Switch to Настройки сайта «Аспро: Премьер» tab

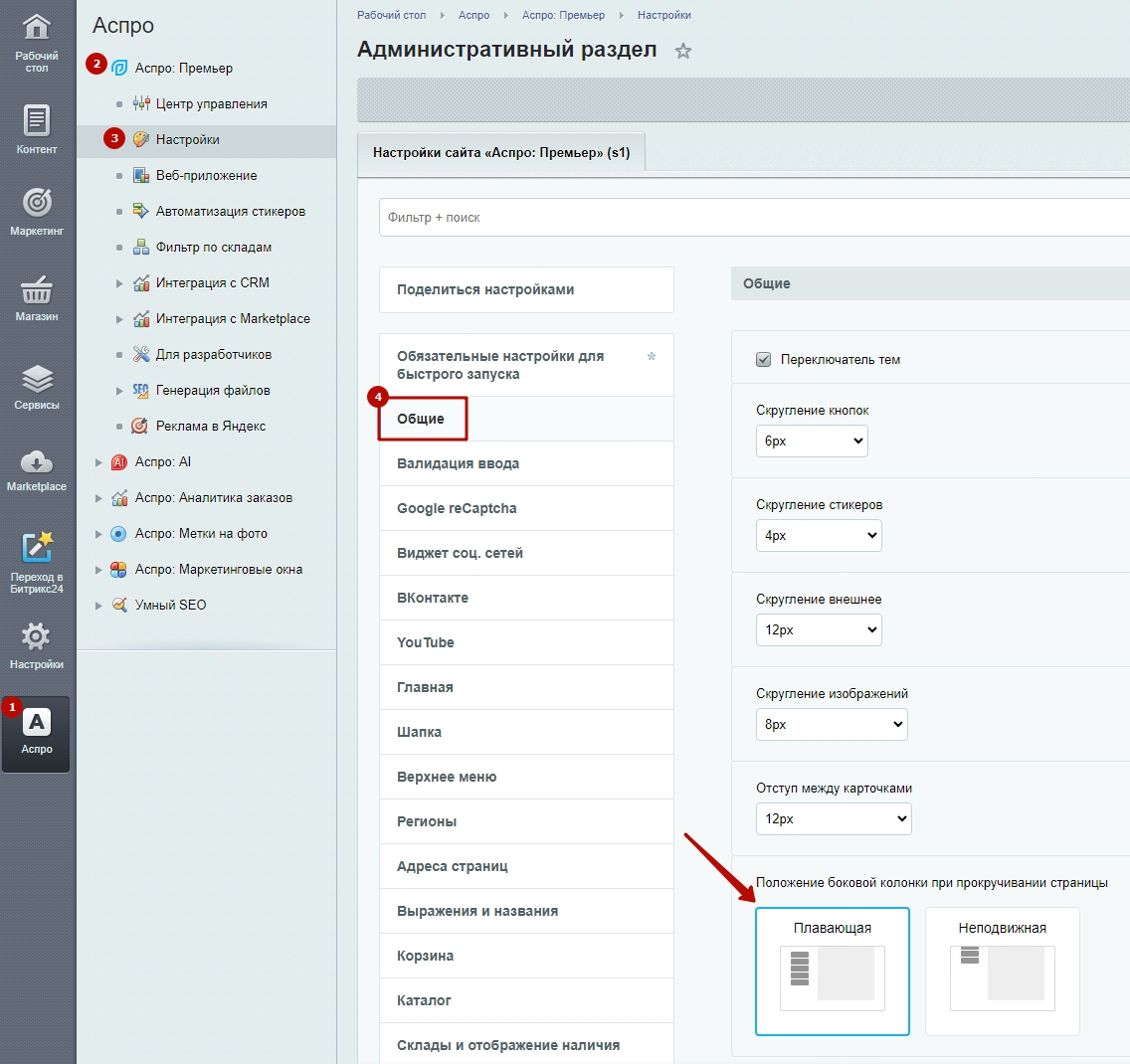[x=501, y=152]
